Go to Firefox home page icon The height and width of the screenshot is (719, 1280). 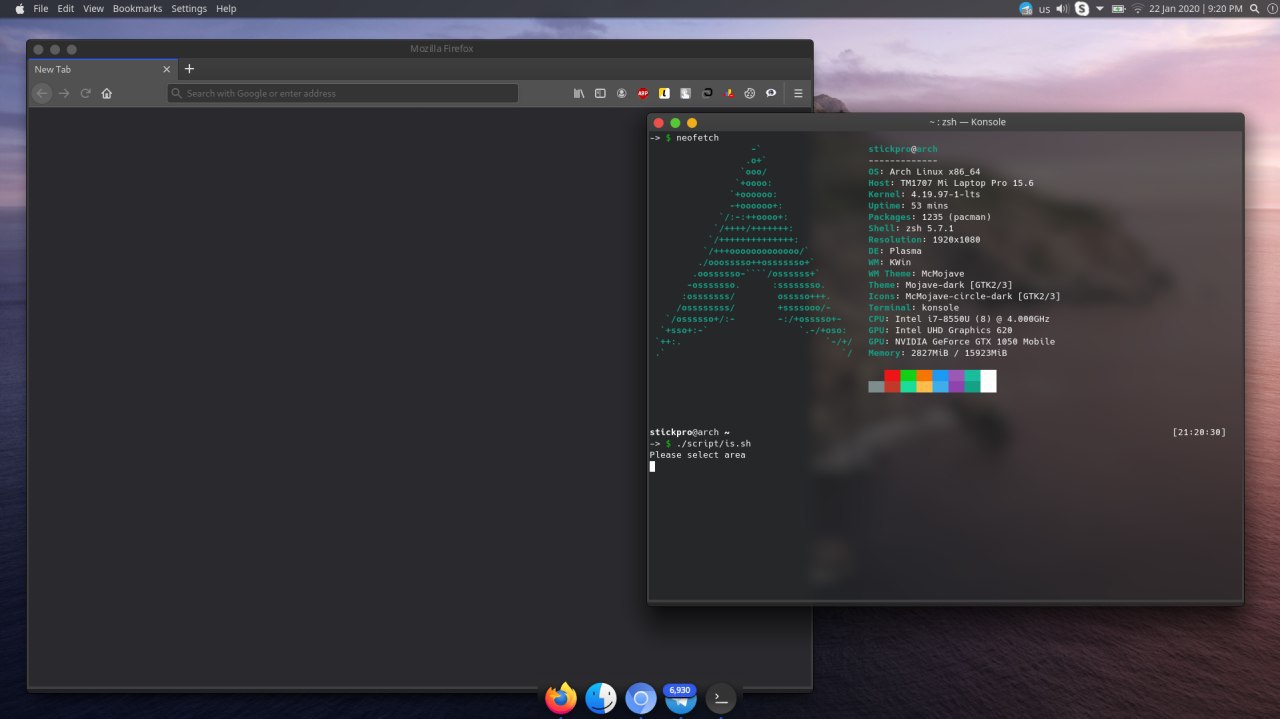[107, 93]
